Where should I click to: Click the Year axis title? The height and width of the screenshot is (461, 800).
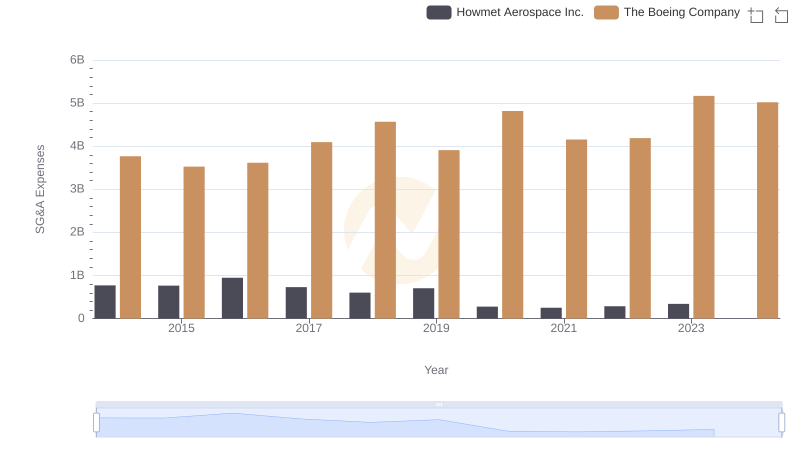436,370
